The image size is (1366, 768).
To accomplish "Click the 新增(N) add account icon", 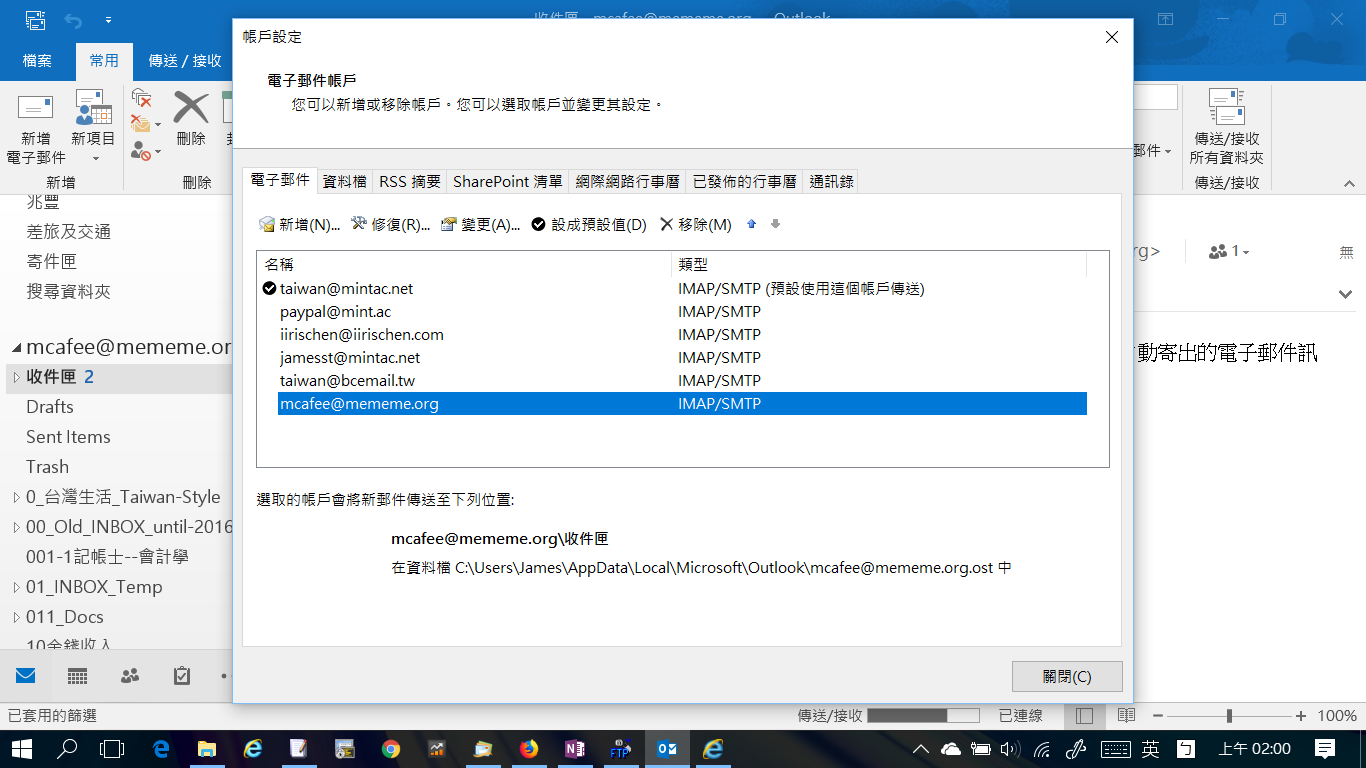I will click(x=299, y=225).
